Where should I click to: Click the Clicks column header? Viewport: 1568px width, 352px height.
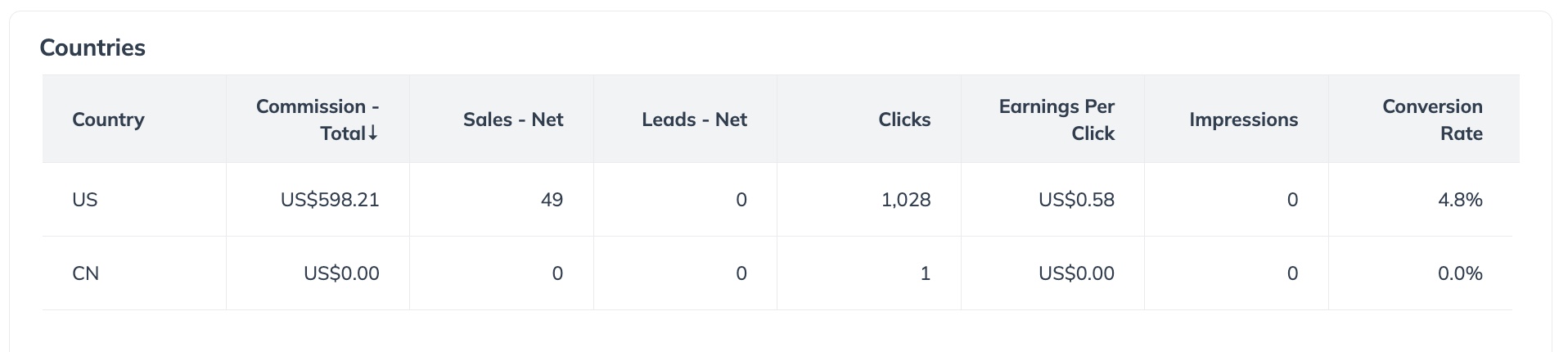click(x=904, y=120)
